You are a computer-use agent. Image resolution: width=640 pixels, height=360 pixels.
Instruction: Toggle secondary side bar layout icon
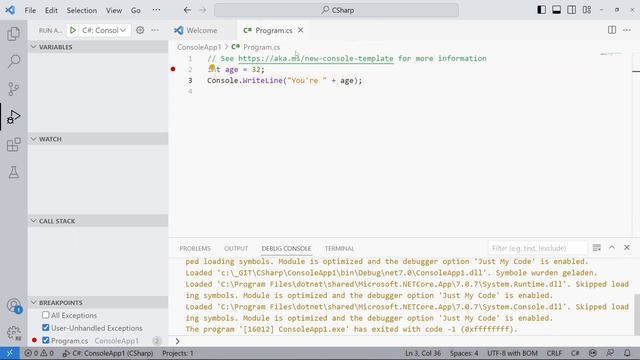point(571,10)
